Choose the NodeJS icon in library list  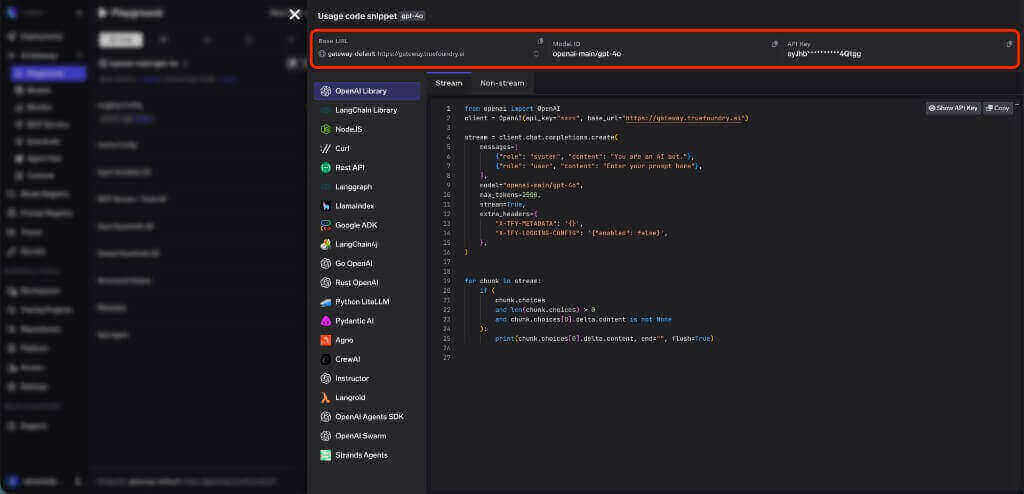coord(325,129)
